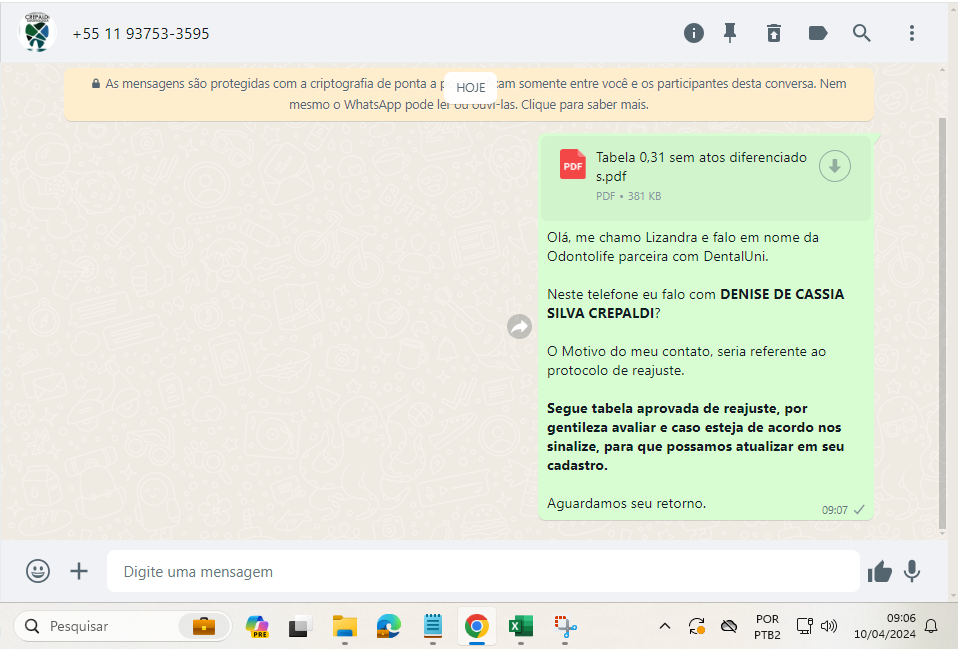Click the encryption notice to learn more
The height and width of the screenshot is (649, 958).
(469, 94)
